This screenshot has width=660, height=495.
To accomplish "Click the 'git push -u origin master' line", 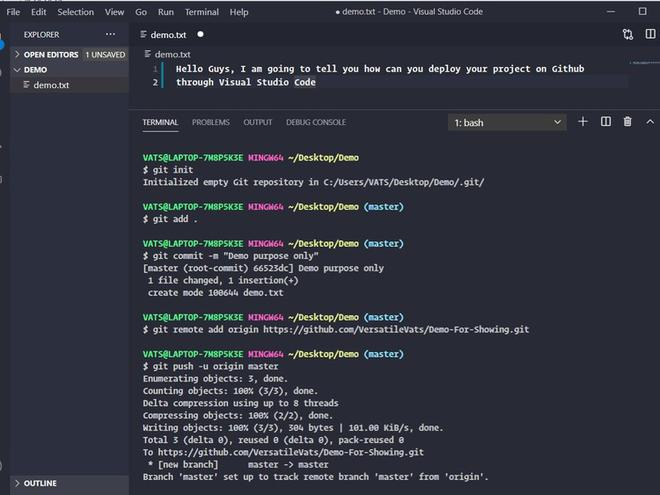I will 210,366.
